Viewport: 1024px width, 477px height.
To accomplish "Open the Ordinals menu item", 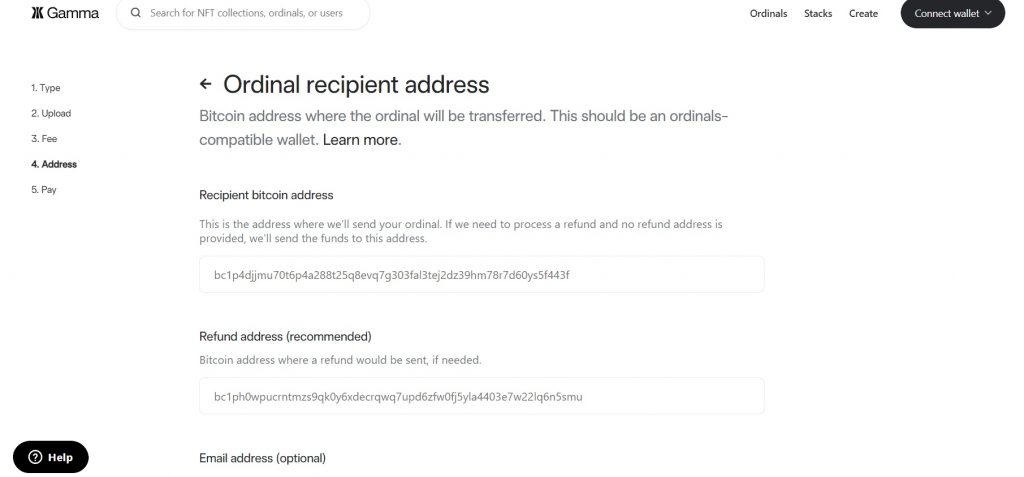I will point(768,14).
